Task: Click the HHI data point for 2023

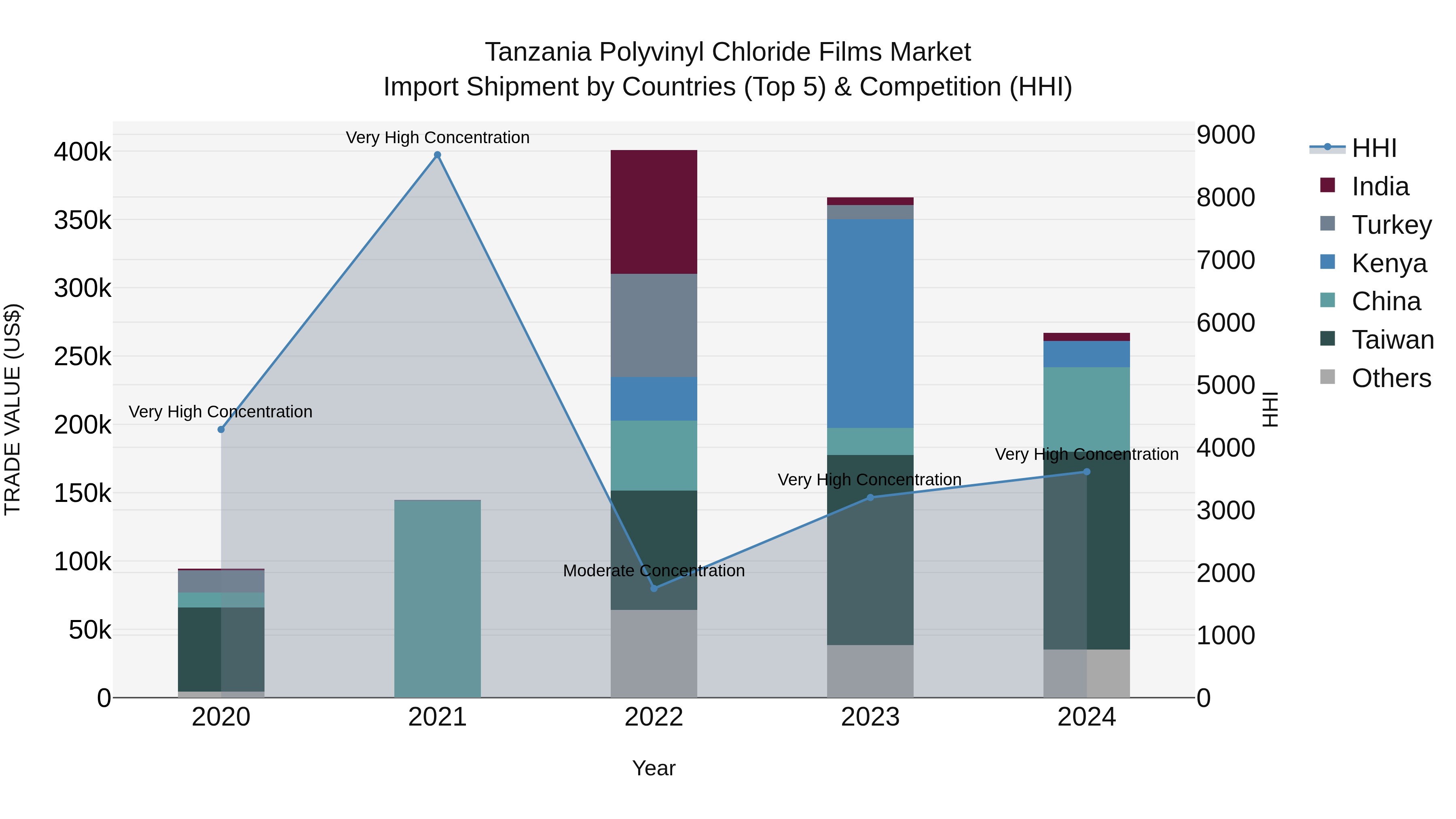Action: [870, 497]
